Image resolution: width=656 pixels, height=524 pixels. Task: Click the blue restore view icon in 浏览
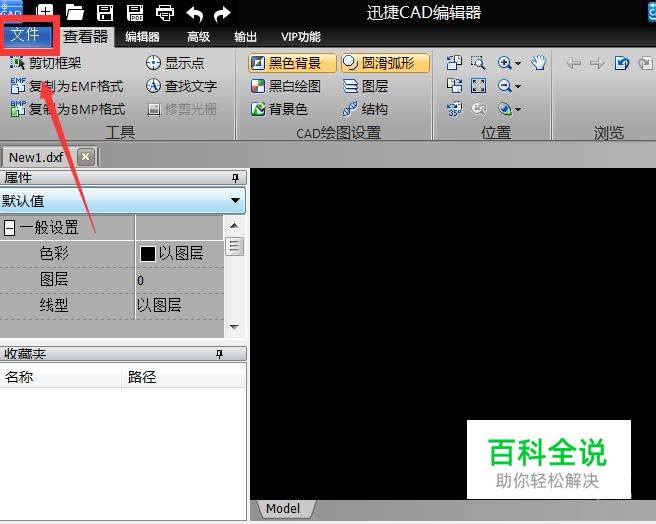pos(622,63)
